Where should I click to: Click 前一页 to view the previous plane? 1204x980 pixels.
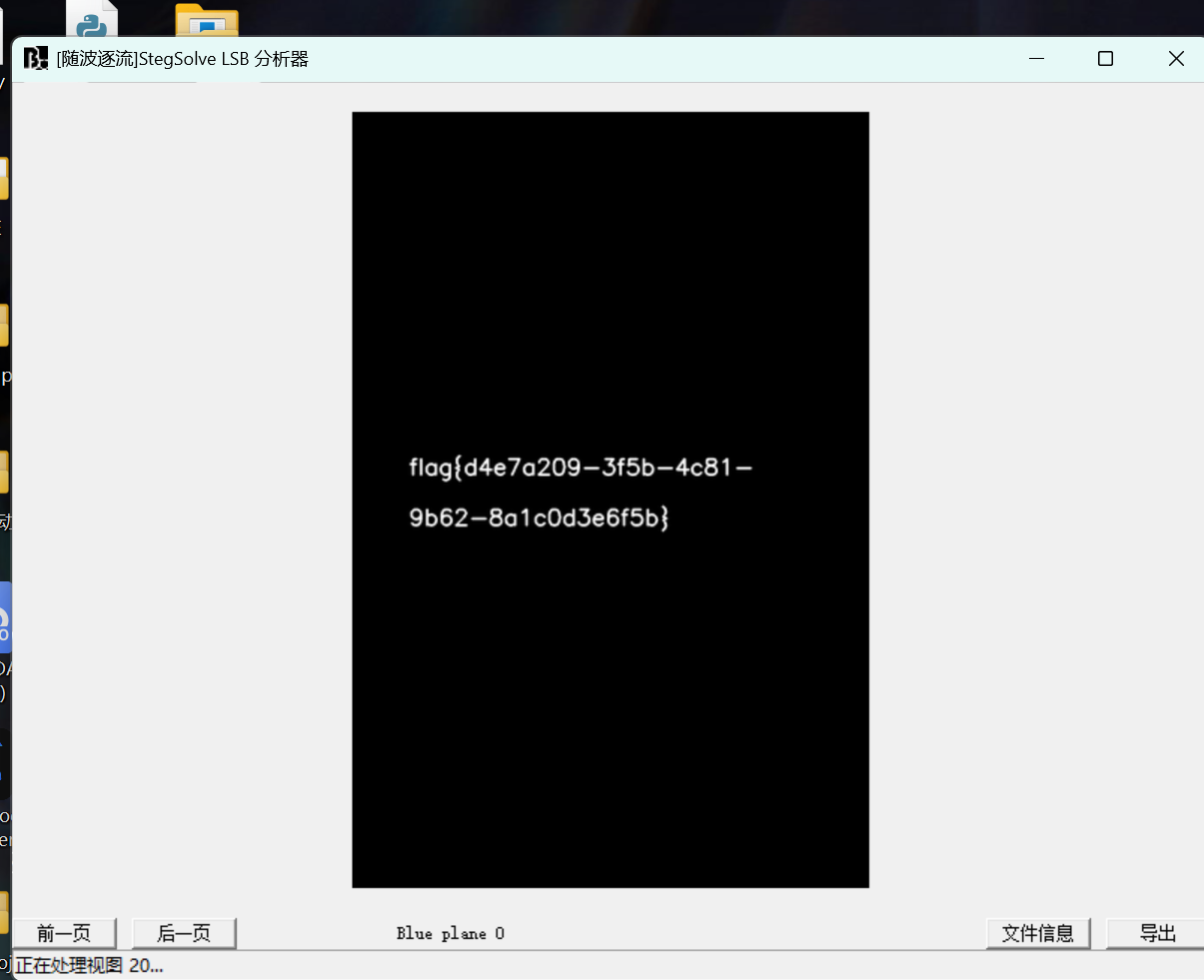(x=64, y=933)
